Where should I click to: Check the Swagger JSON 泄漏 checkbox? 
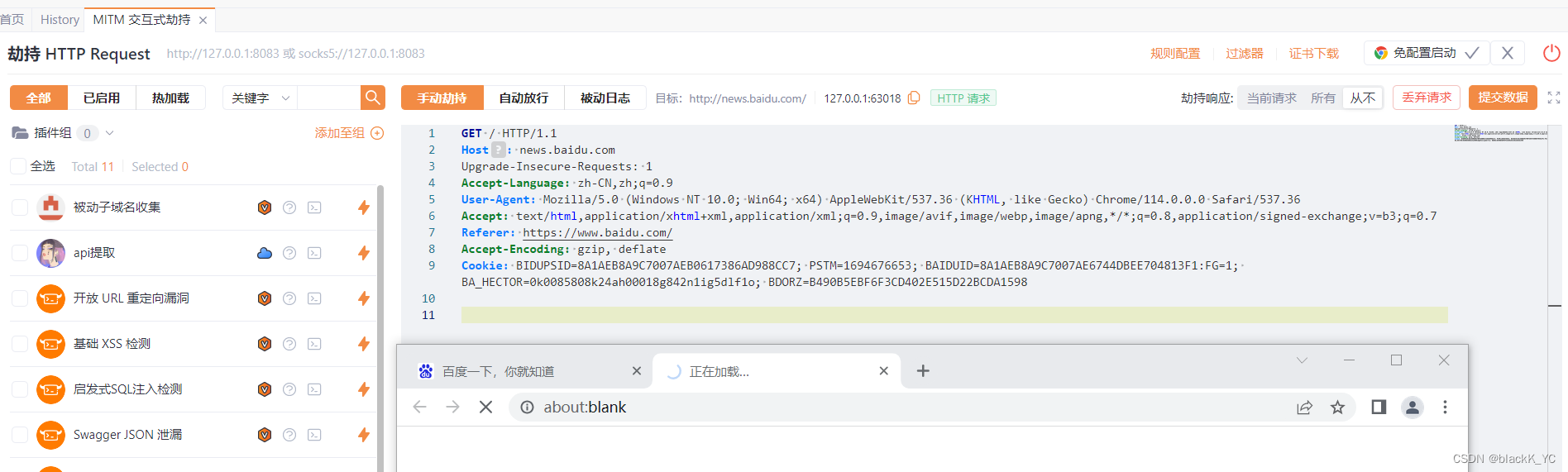20,435
